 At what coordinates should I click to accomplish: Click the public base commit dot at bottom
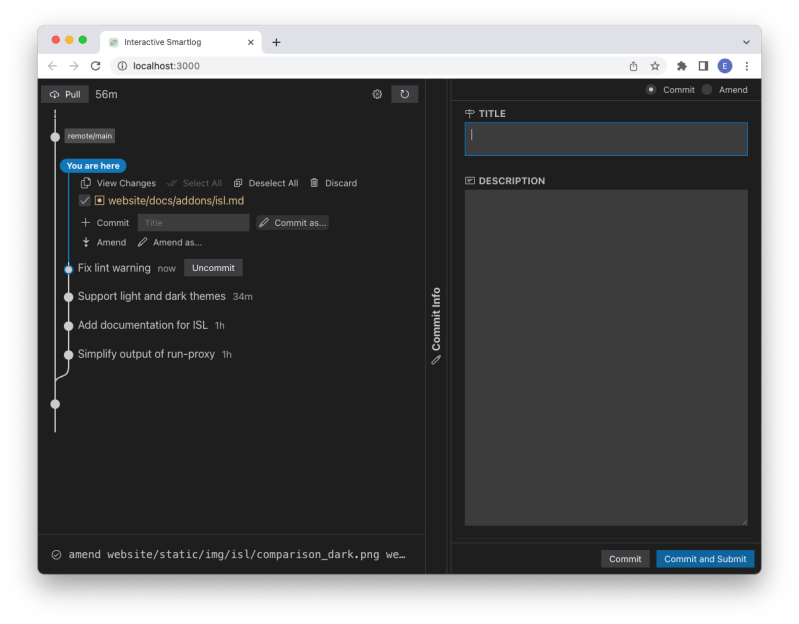[x=56, y=404]
